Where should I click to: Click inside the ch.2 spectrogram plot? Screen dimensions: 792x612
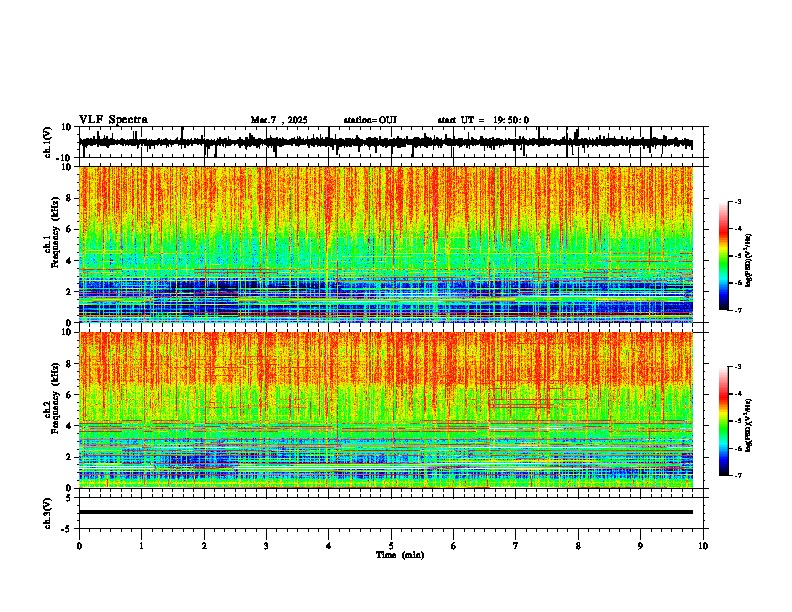pos(386,410)
